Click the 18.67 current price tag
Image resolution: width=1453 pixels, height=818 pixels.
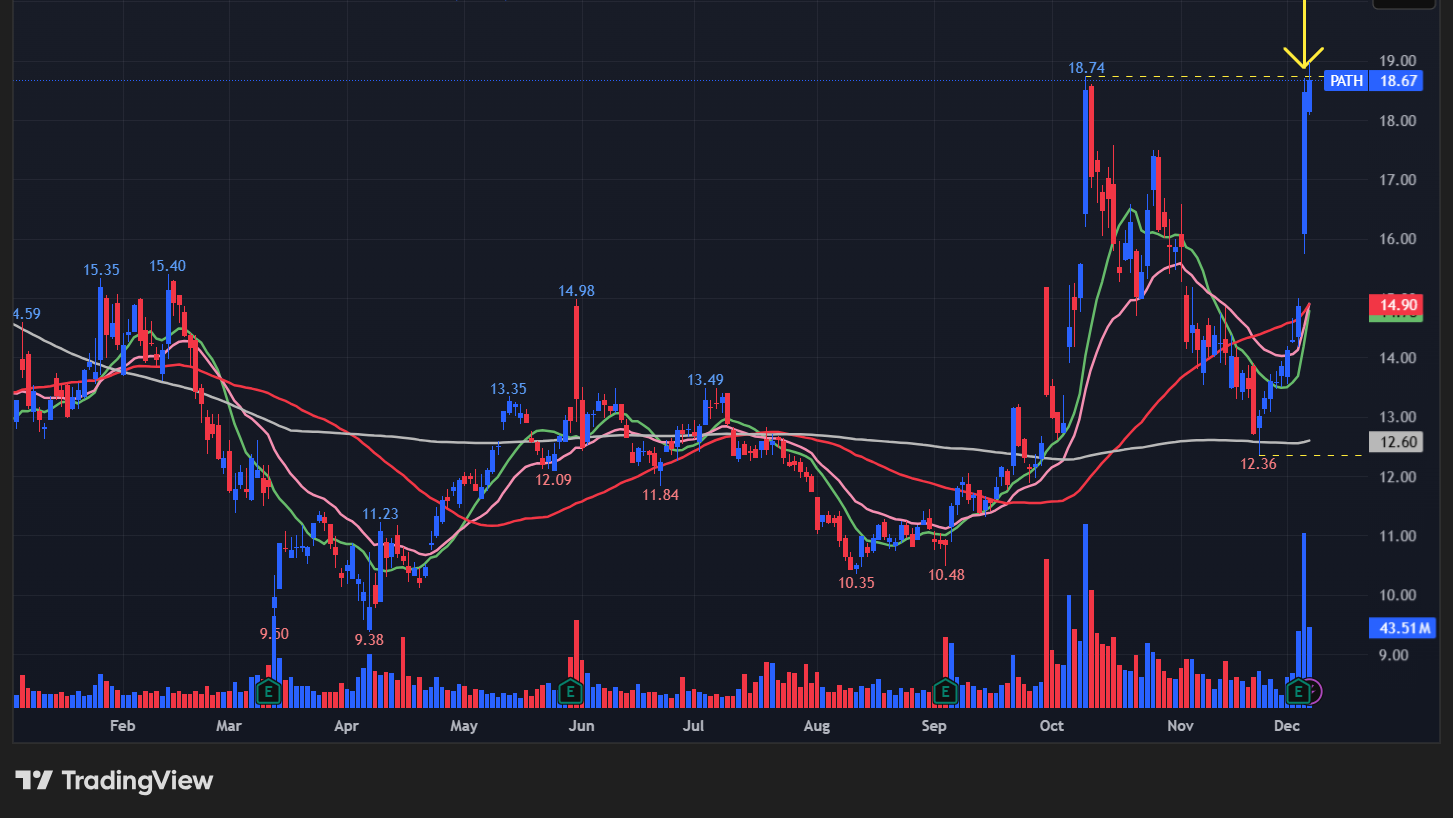click(x=1398, y=81)
